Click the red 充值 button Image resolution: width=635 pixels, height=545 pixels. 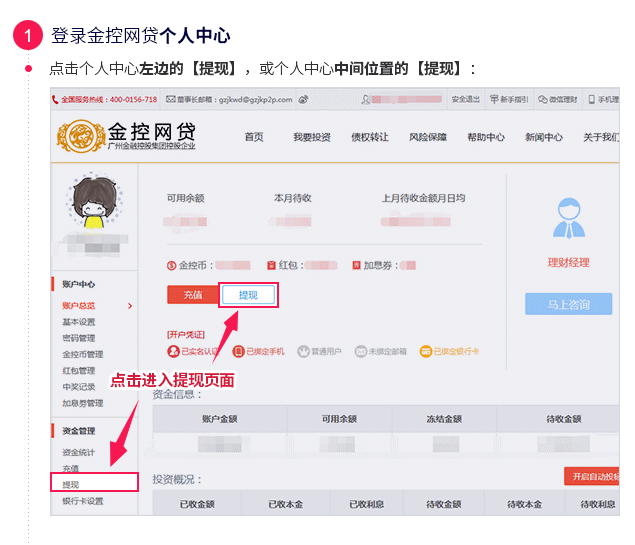tap(193, 295)
